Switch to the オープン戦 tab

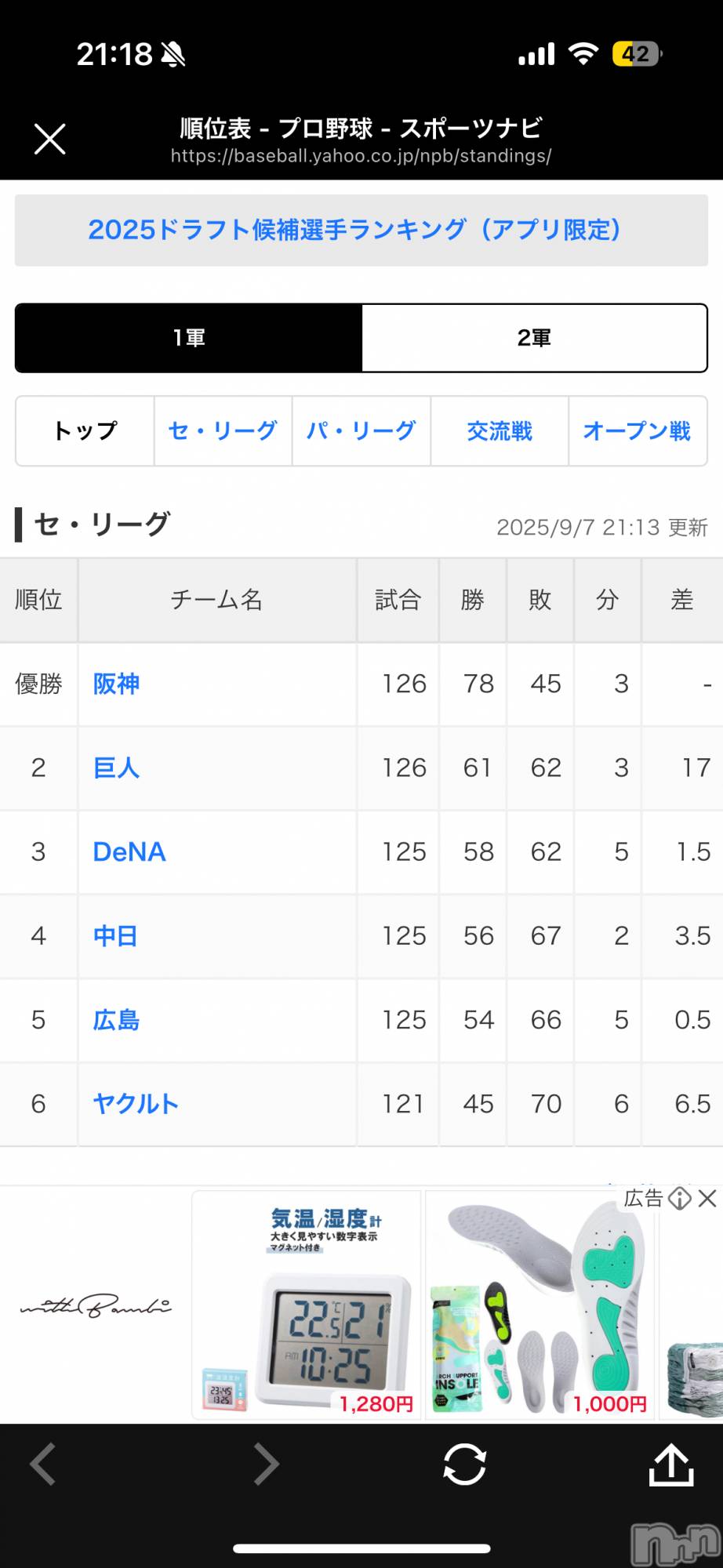pos(637,431)
